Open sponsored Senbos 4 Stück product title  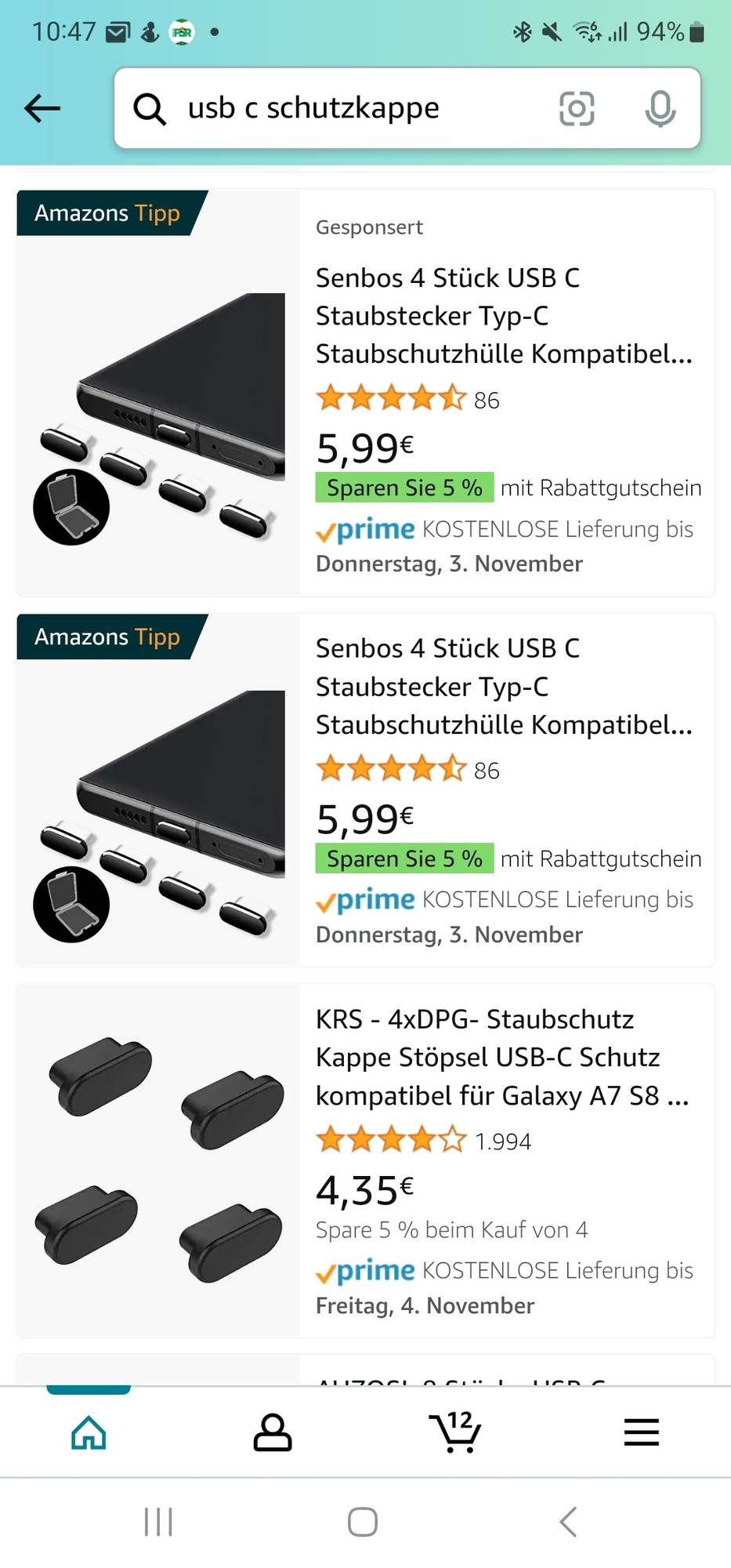point(504,316)
